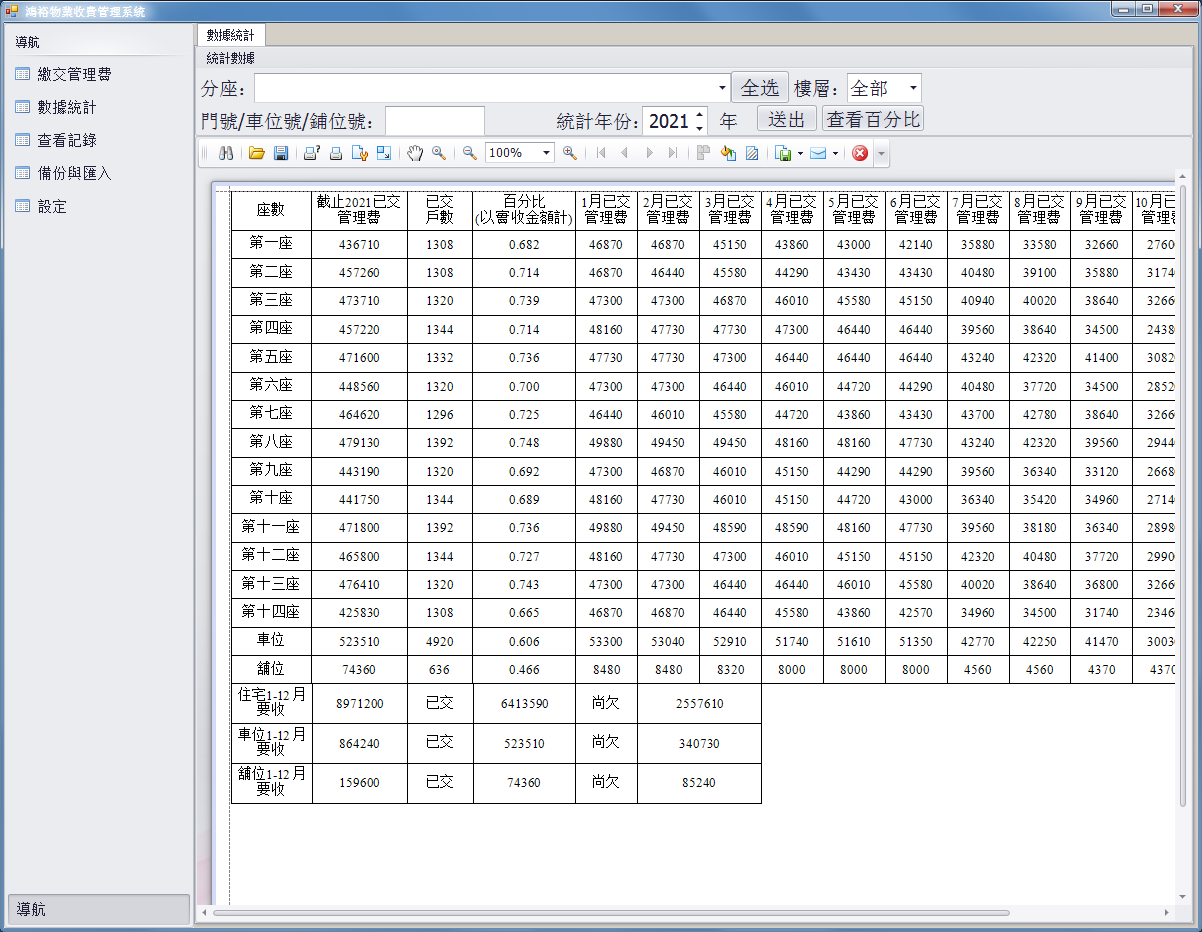Click the Scale icon in the toolbar
This screenshot has height=932, width=1202.
pos(384,153)
